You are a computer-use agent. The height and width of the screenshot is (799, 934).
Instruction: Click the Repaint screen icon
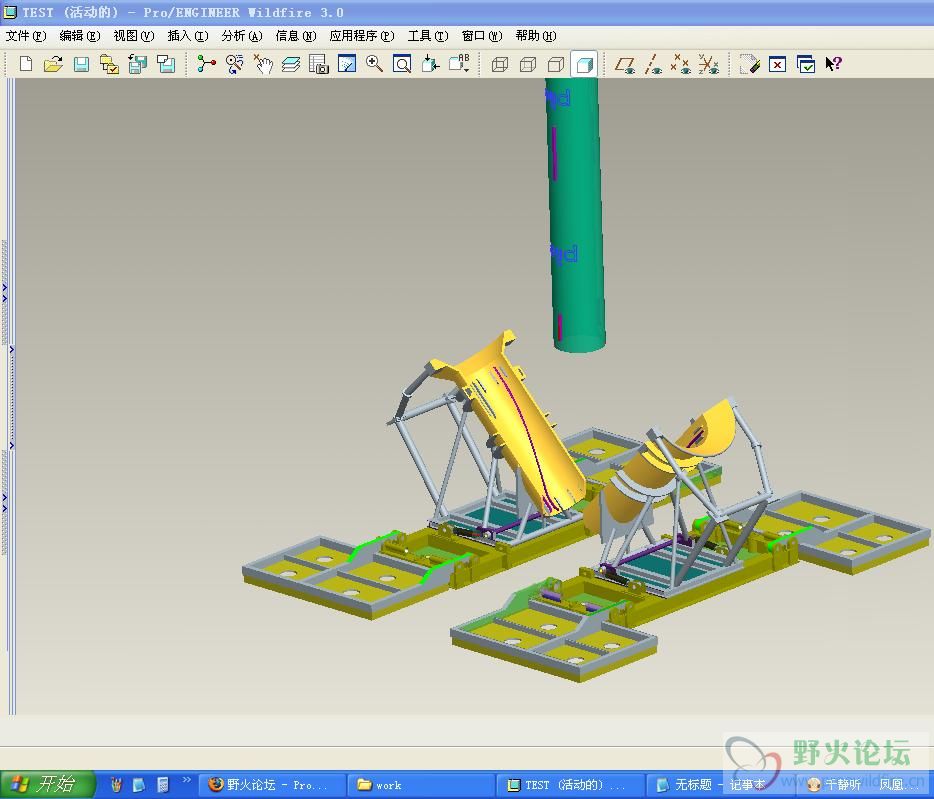[347, 64]
